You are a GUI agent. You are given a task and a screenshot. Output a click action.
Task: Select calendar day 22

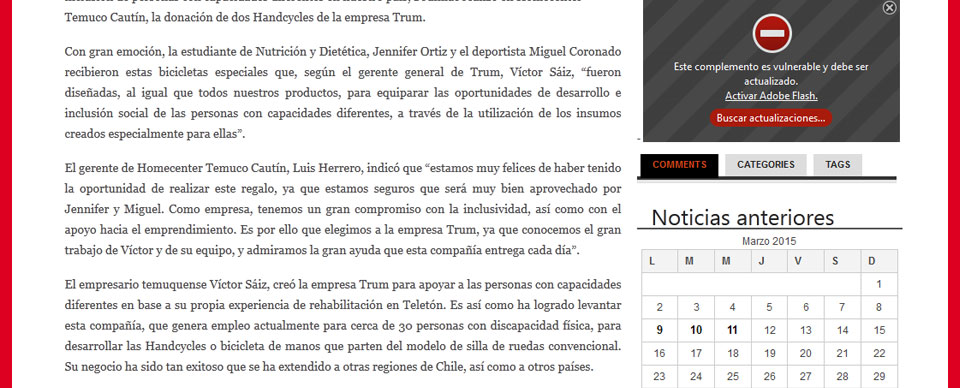coord(879,354)
